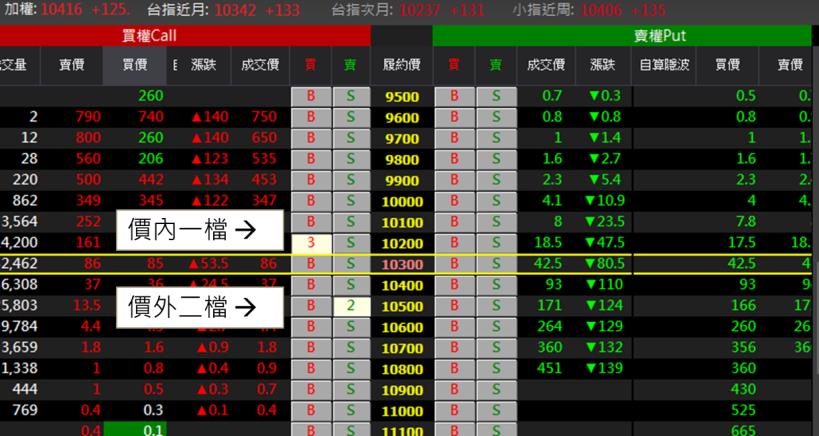
Task: Click the Put B button for strike 10300
Action: pyautogui.click(x=454, y=264)
